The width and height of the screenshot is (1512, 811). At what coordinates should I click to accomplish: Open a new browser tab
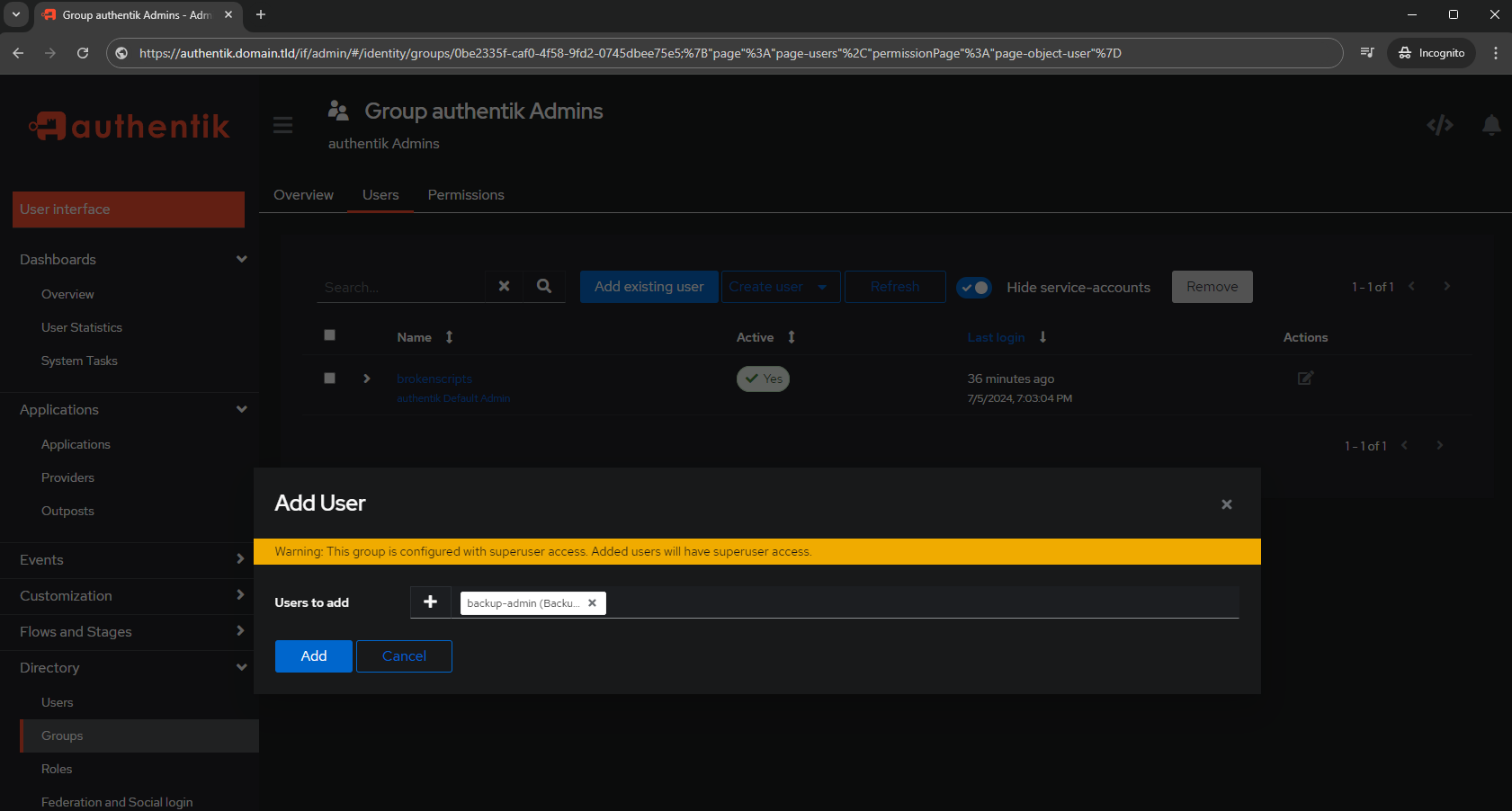(x=261, y=14)
